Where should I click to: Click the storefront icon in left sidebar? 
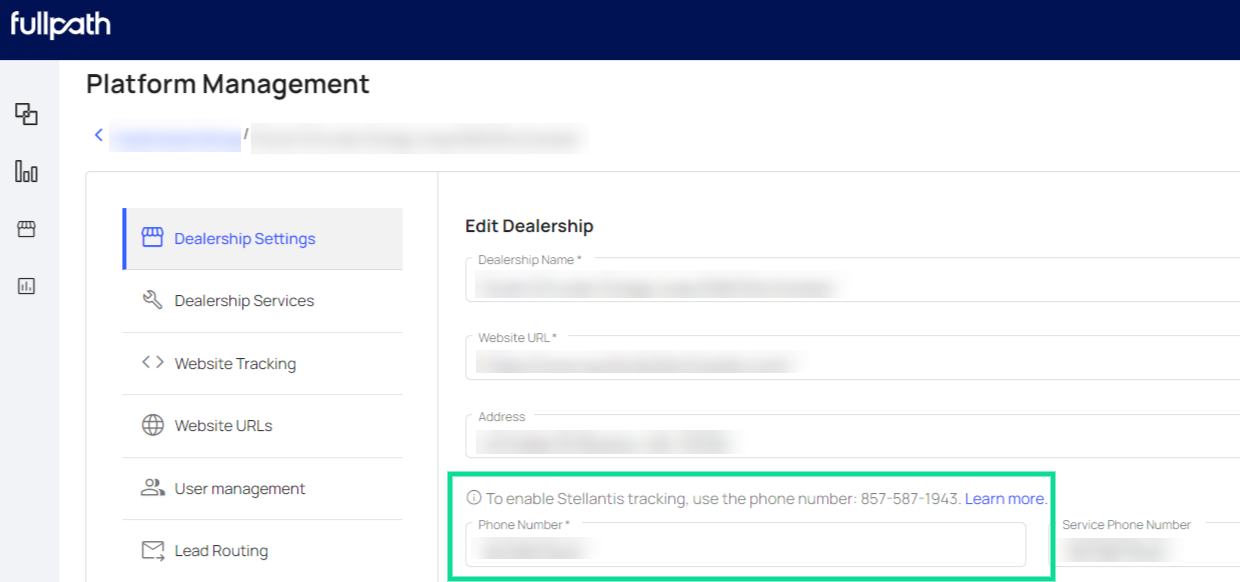point(26,229)
